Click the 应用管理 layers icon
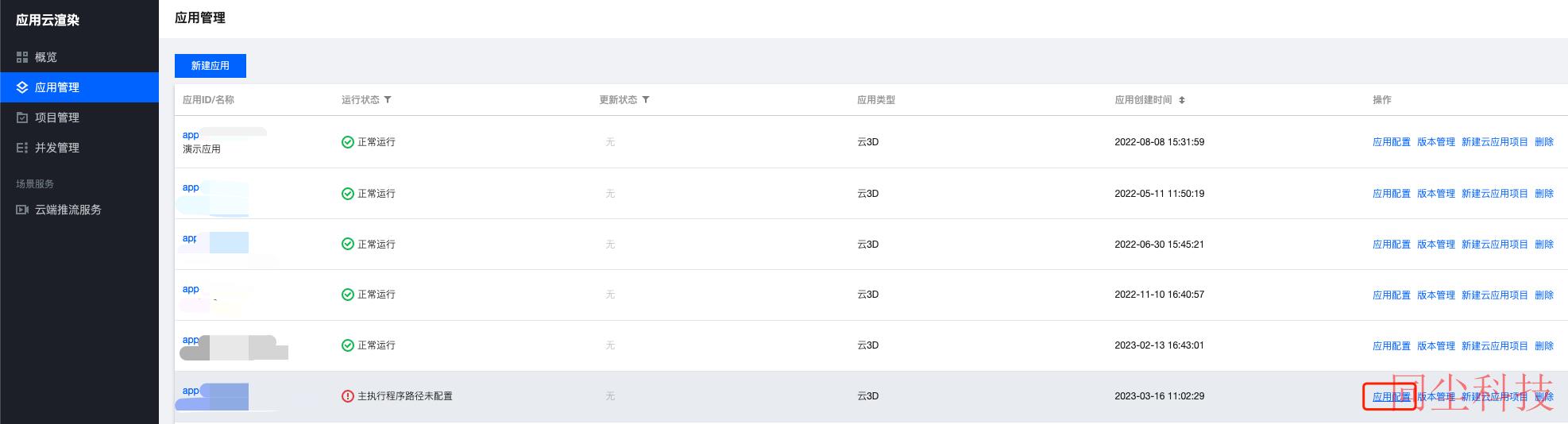 [x=22, y=87]
